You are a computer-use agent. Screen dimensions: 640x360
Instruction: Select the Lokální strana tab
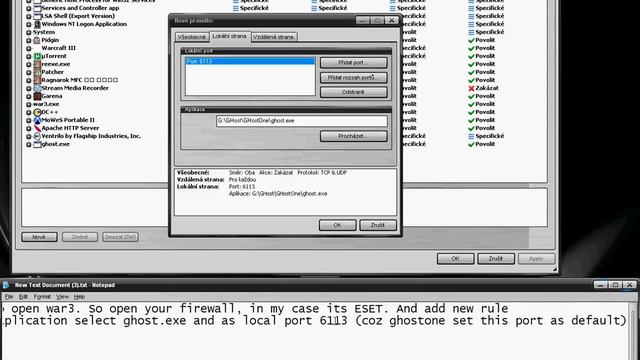point(229,36)
